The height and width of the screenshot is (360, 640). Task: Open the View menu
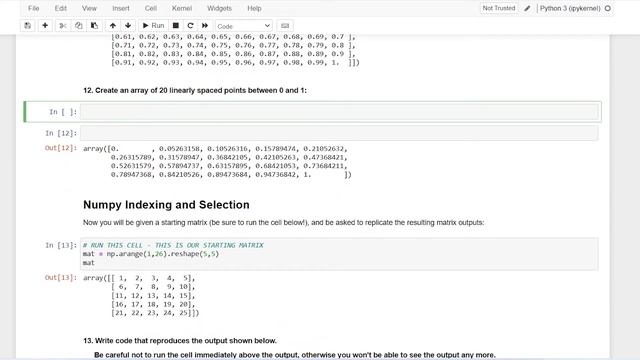89,8
